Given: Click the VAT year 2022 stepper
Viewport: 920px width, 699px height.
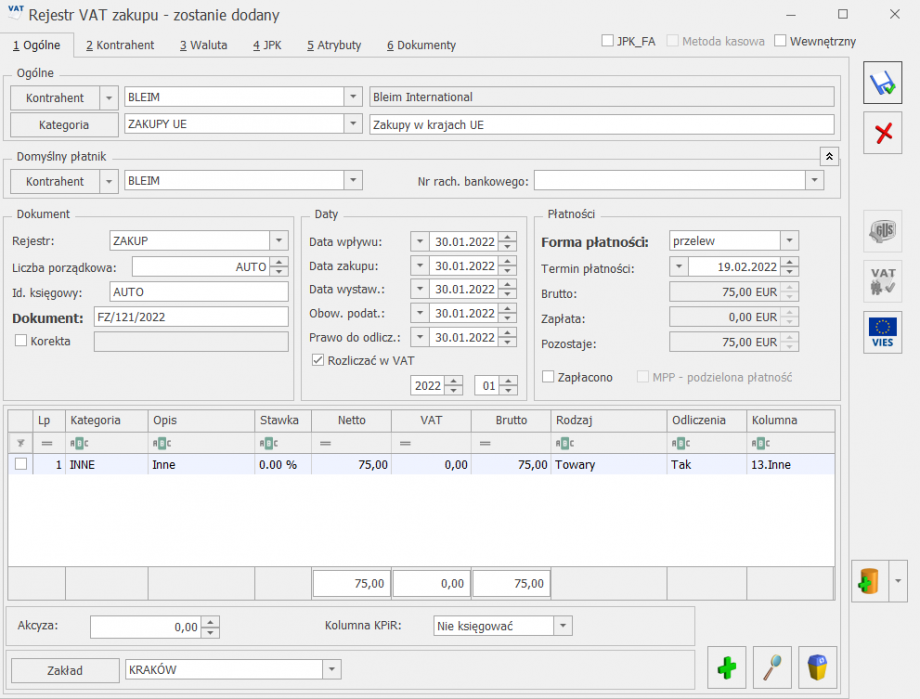Looking at the screenshot, I should (x=454, y=385).
